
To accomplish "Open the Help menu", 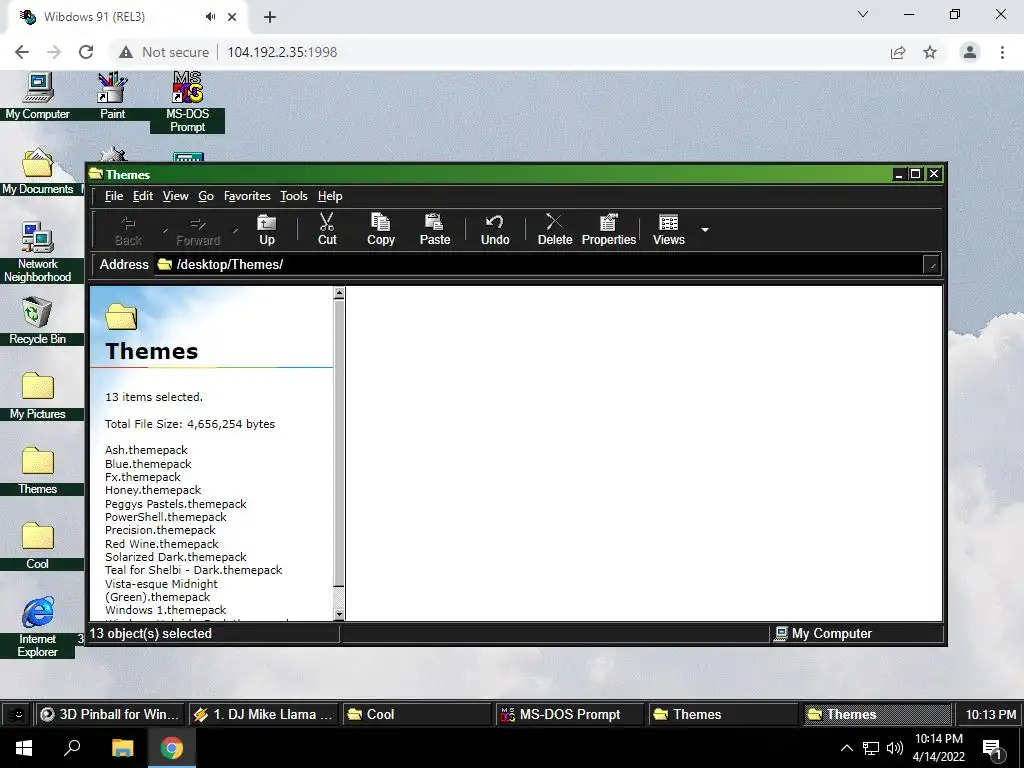I will click(330, 196).
